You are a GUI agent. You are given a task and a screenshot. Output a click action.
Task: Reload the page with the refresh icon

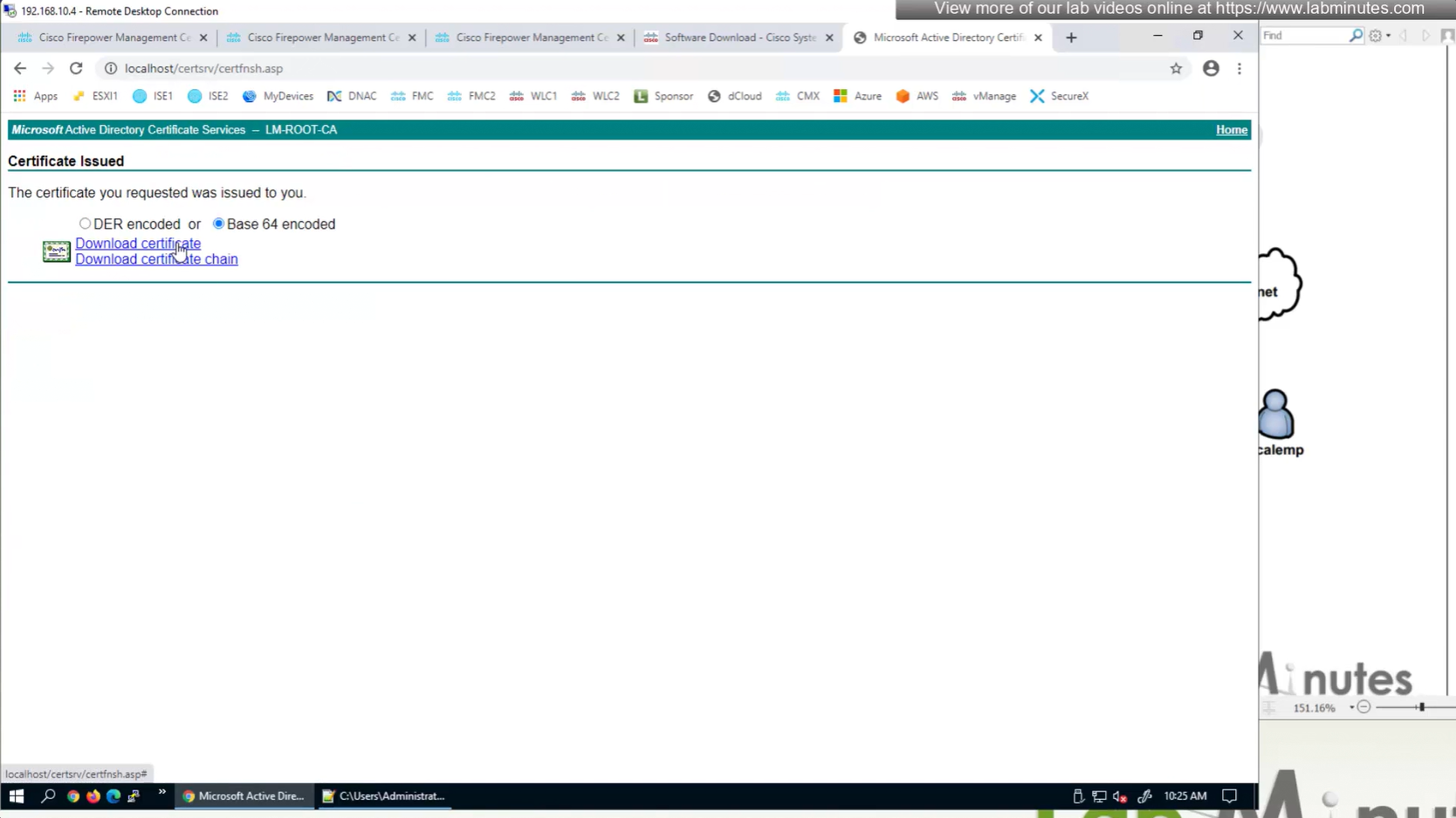[x=76, y=68]
